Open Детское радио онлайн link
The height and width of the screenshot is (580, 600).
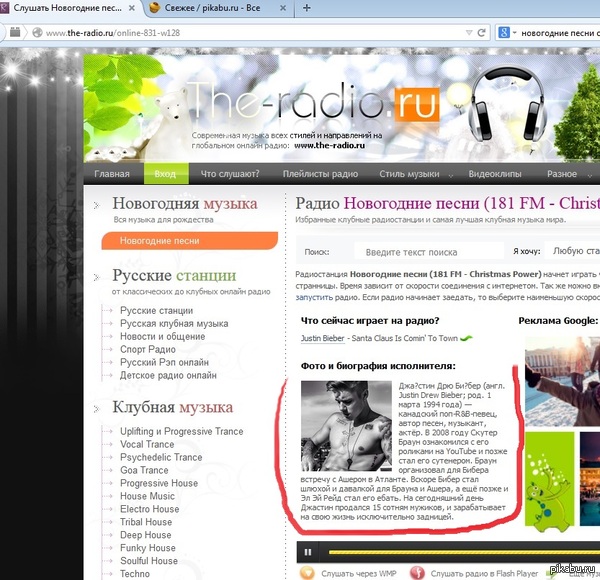[168, 375]
